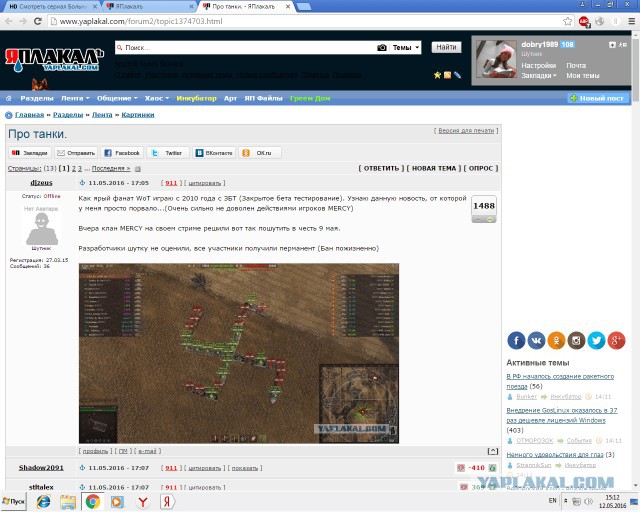Click the ОТВЕТИТЬ reply link
Screen dimensions: 640x512
381,168
